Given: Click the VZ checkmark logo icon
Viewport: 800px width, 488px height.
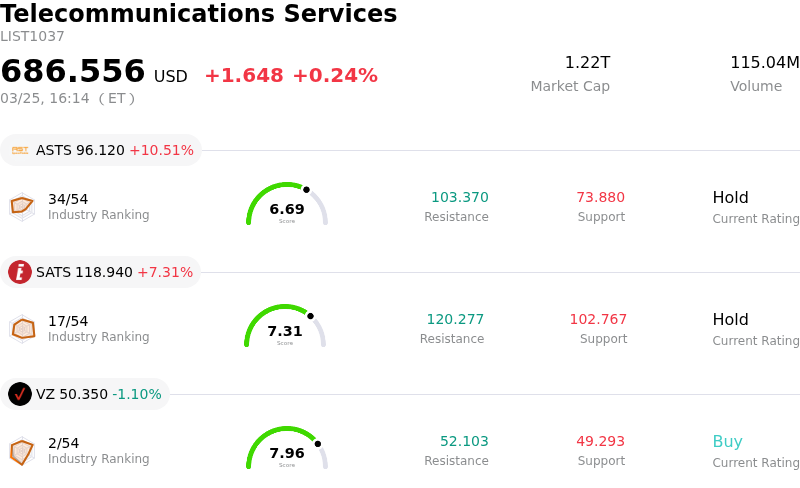Looking at the screenshot, I should pos(20,394).
